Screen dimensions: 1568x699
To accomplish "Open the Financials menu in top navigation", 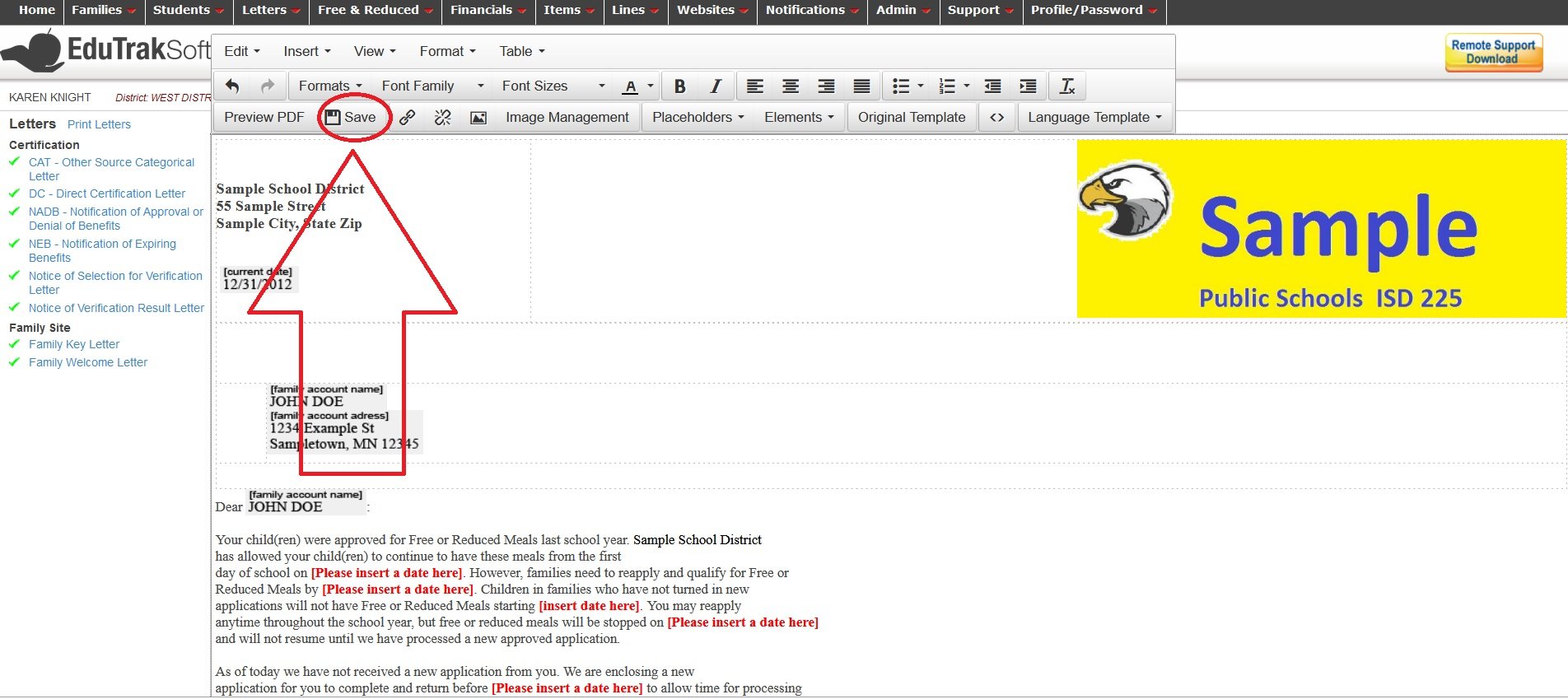I will pos(488,11).
